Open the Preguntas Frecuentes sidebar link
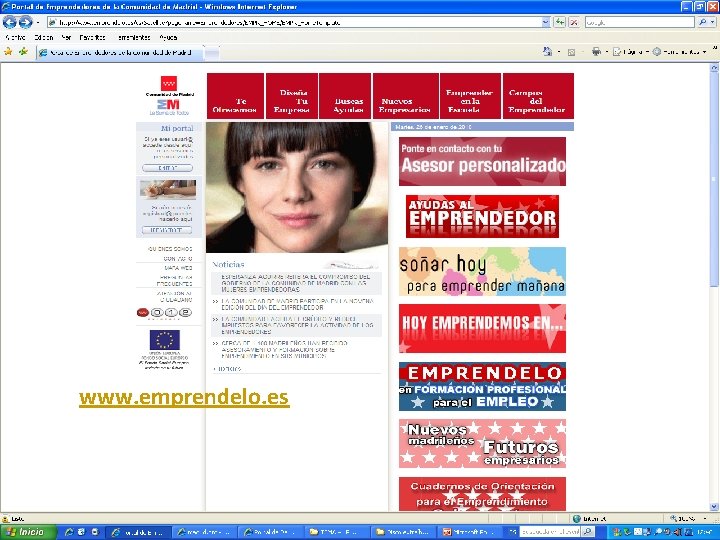 [x=174, y=281]
